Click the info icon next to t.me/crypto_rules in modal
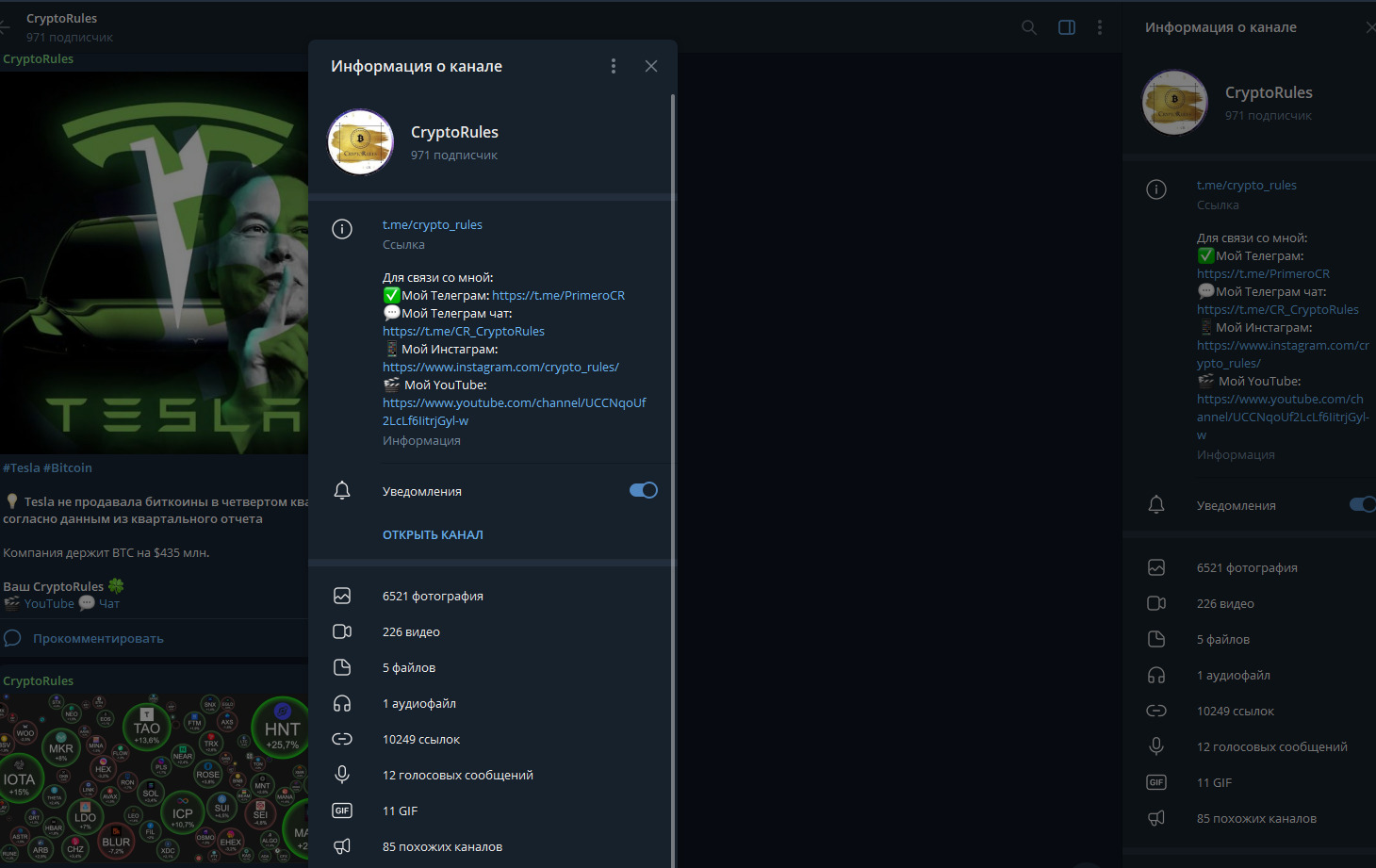Image resolution: width=1376 pixels, height=868 pixels. click(342, 229)
